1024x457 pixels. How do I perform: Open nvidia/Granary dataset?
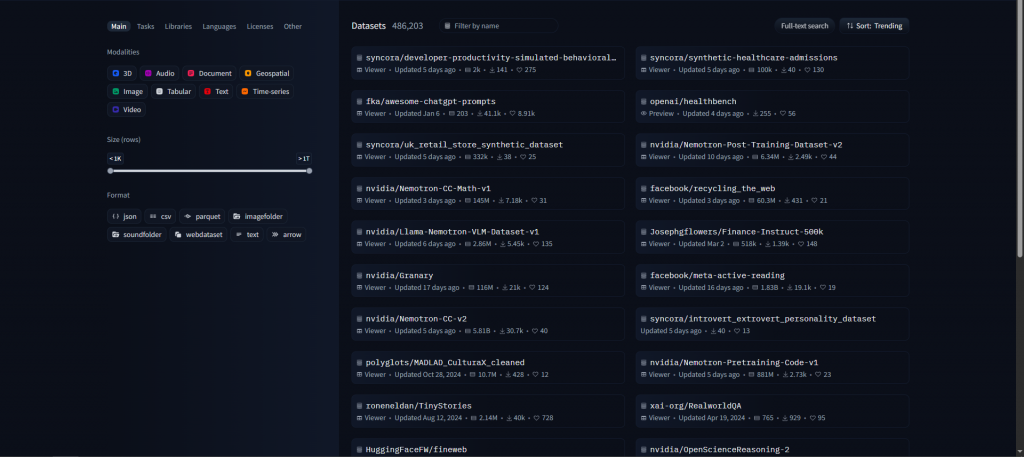[488, 281]
